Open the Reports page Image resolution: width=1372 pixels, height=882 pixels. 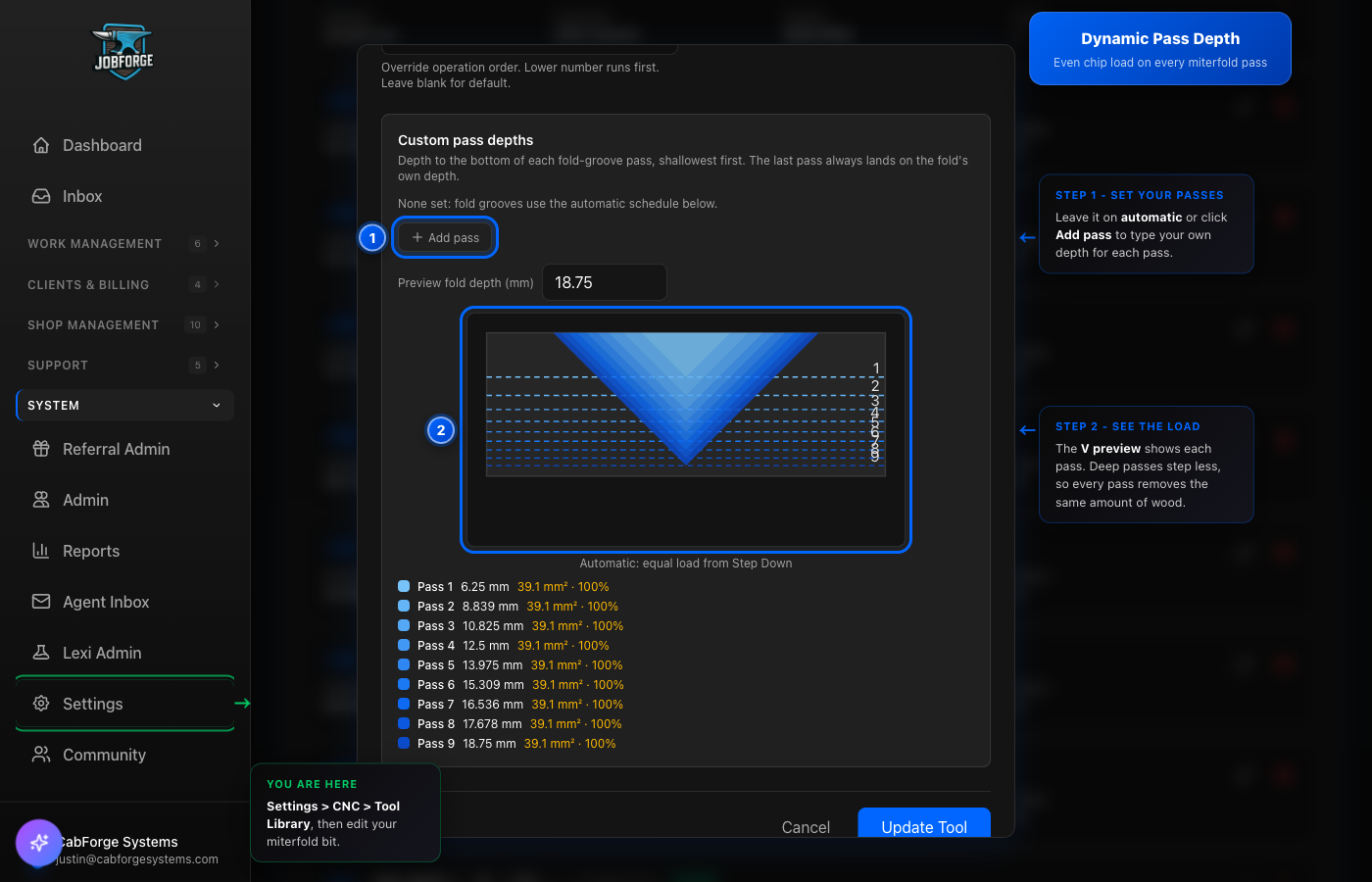coord(124,551)
